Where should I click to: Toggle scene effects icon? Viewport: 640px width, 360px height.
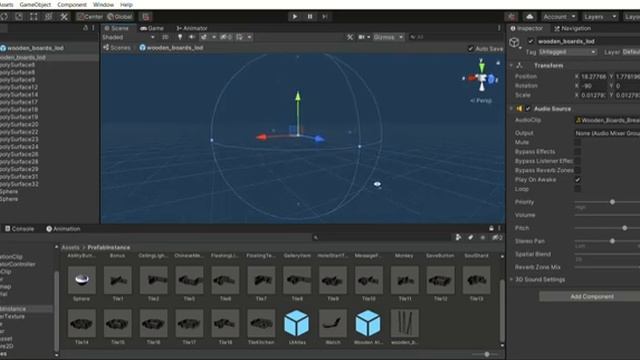pyautogui.click(x=204, y=37)
